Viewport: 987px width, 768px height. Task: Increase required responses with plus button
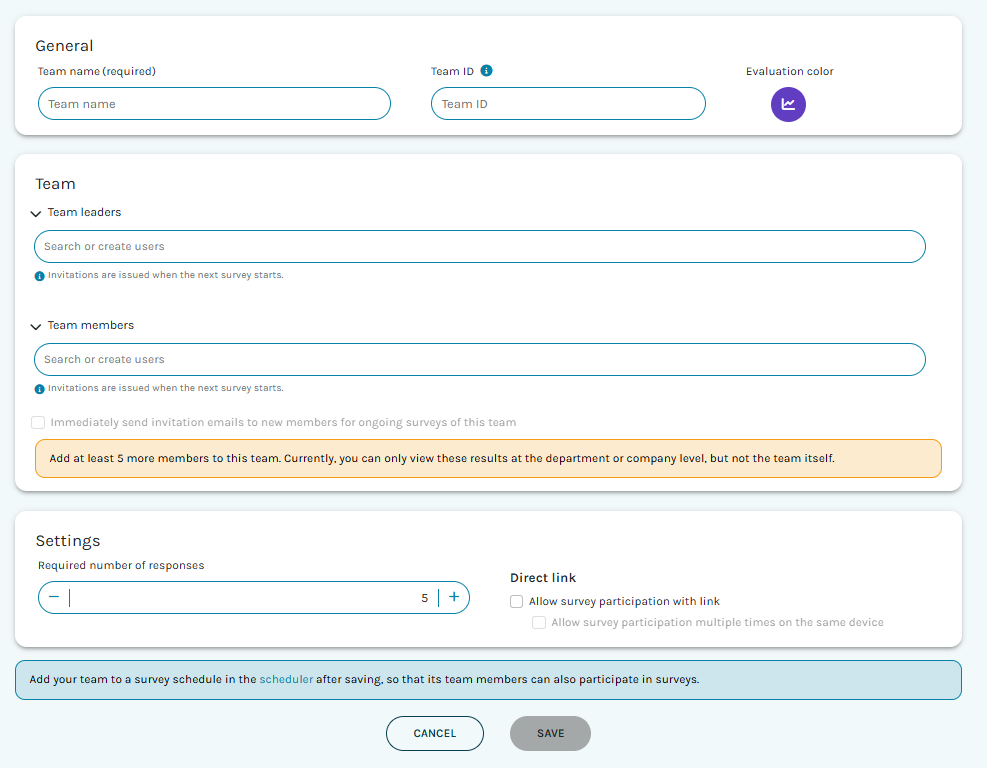tap(454, 597)
